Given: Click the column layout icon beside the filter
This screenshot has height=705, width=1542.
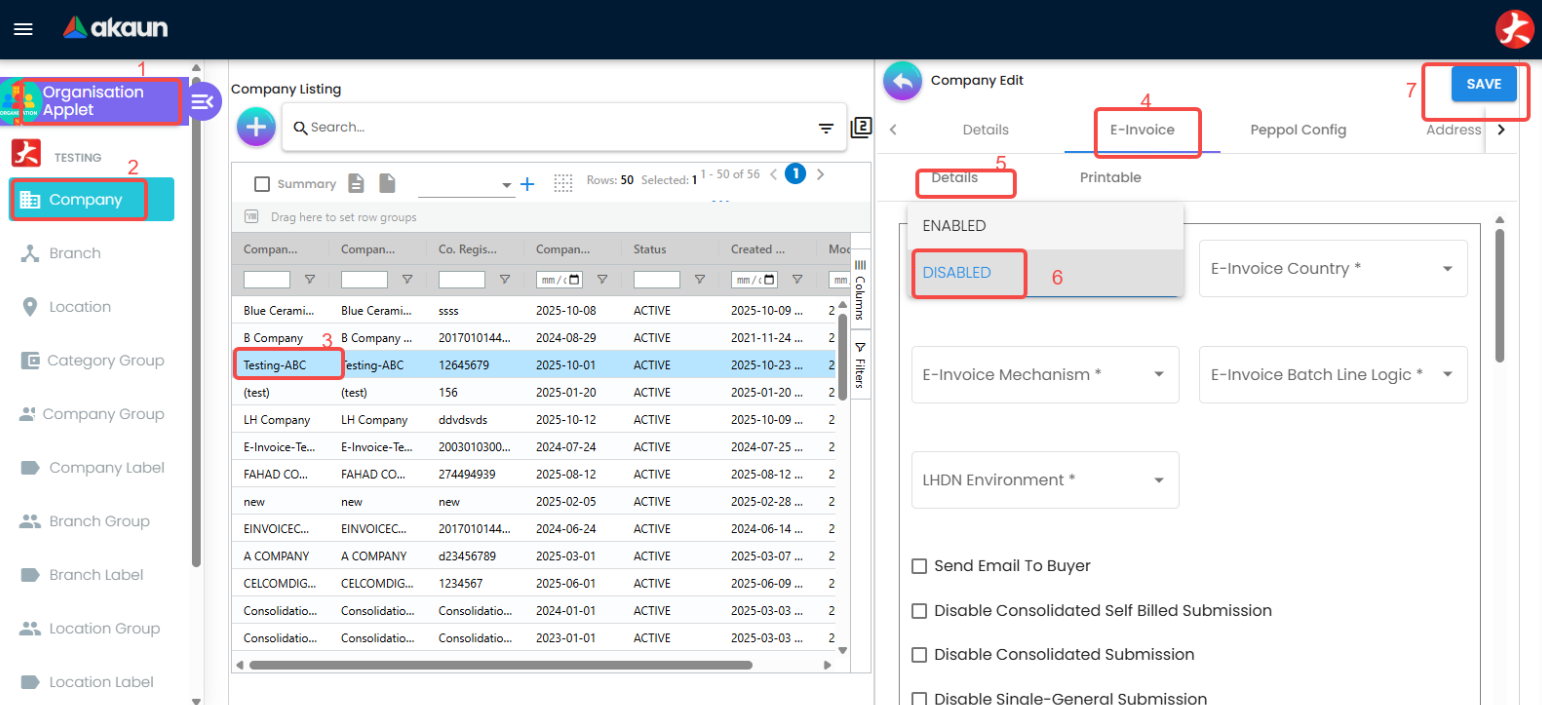Looking at the screenshot, I should [861, 127].
